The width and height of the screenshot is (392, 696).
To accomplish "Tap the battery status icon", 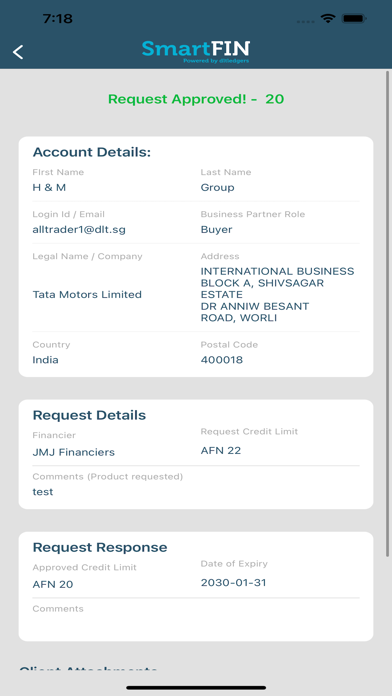I will click(354, 19).
